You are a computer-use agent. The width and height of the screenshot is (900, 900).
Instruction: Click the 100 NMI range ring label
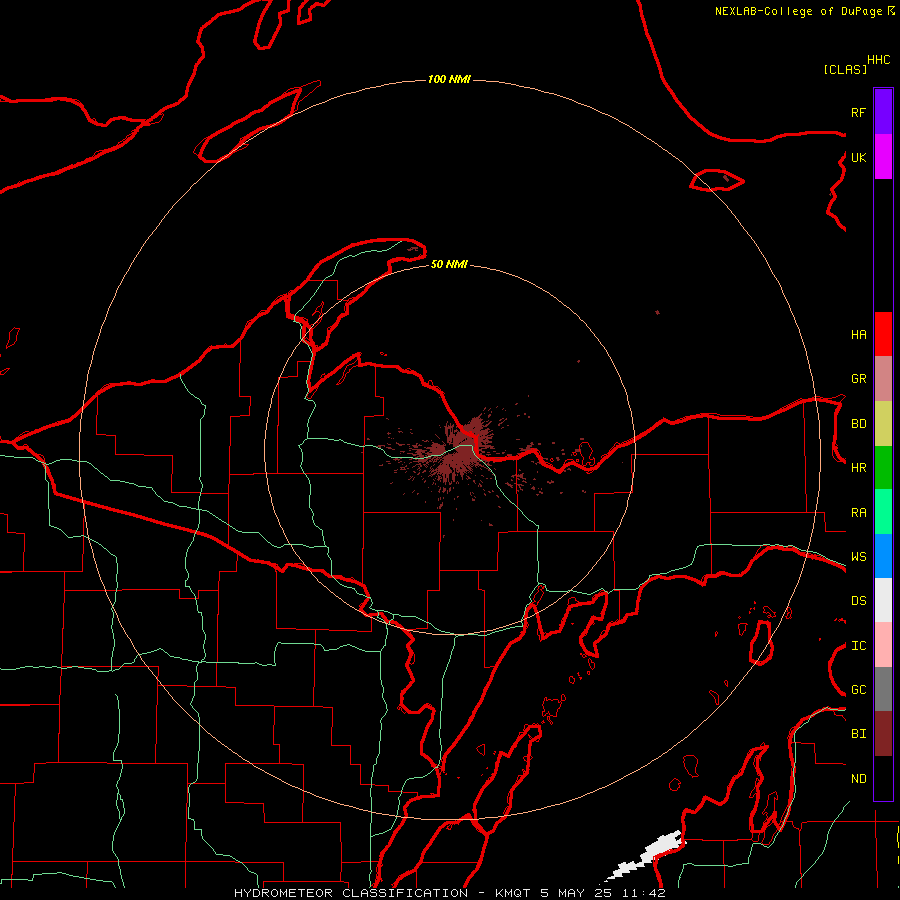pos(449,79)
